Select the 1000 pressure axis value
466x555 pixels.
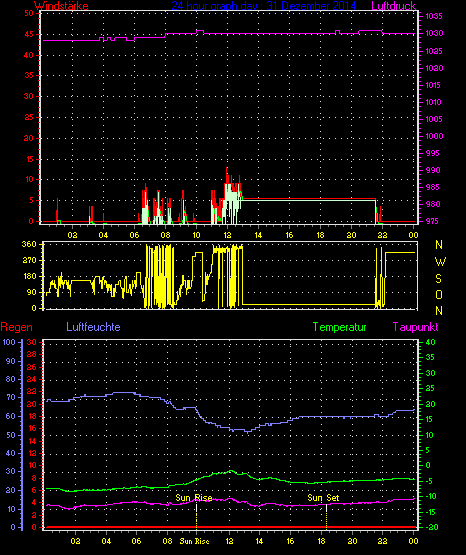[x=434, y=136]
